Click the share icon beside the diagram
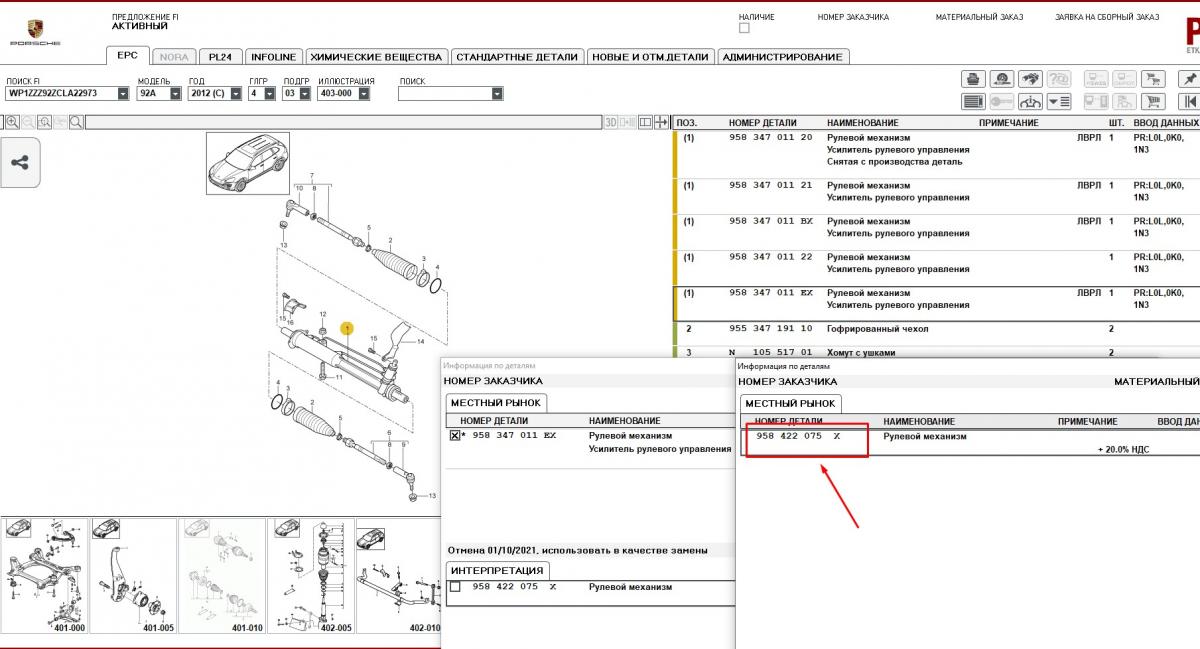Image resolution: width=1200 pixels, height=649 pixels. click(20, 164)
